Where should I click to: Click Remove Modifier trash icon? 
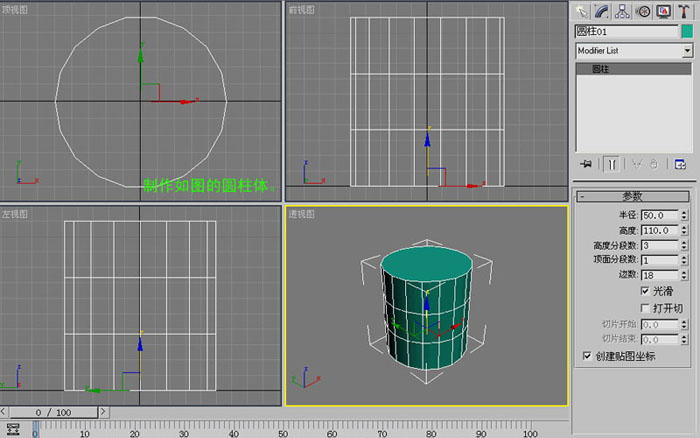point(654,164)
